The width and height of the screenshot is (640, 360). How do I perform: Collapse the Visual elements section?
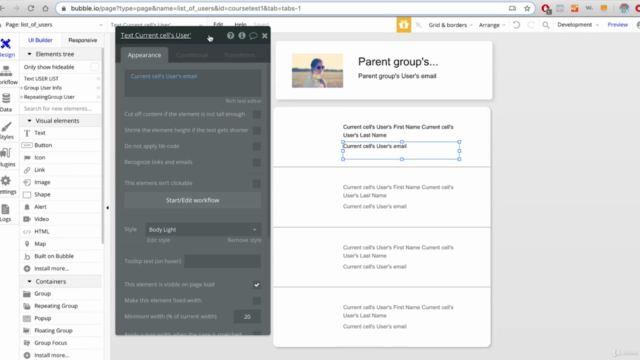click(29, 121)
